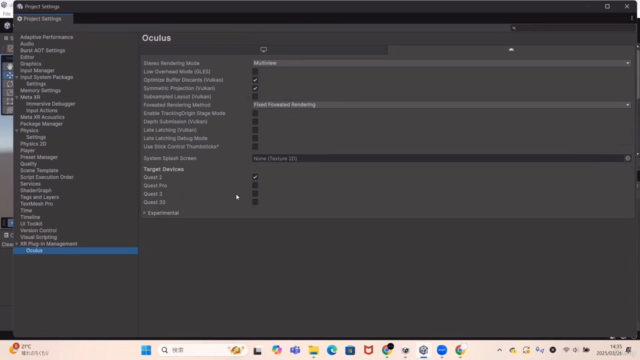Select Adaptive Performance settings
The width and height of the screenshot is (640, 360).
point(47,37)
